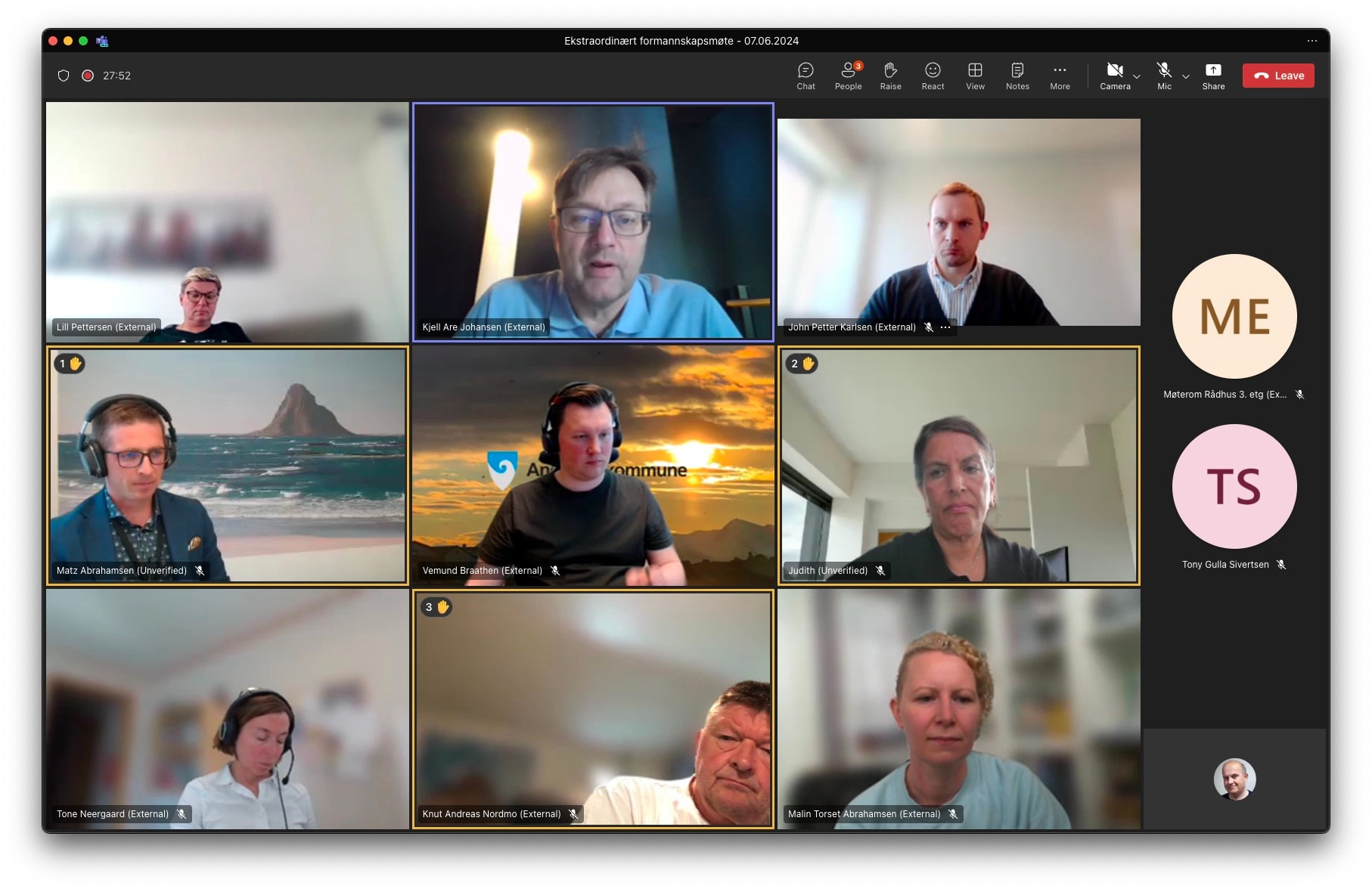Click the TS avatar for Tony Gulla Sivertsen
Screen dimensions: 1372x889
(1234, 486)
